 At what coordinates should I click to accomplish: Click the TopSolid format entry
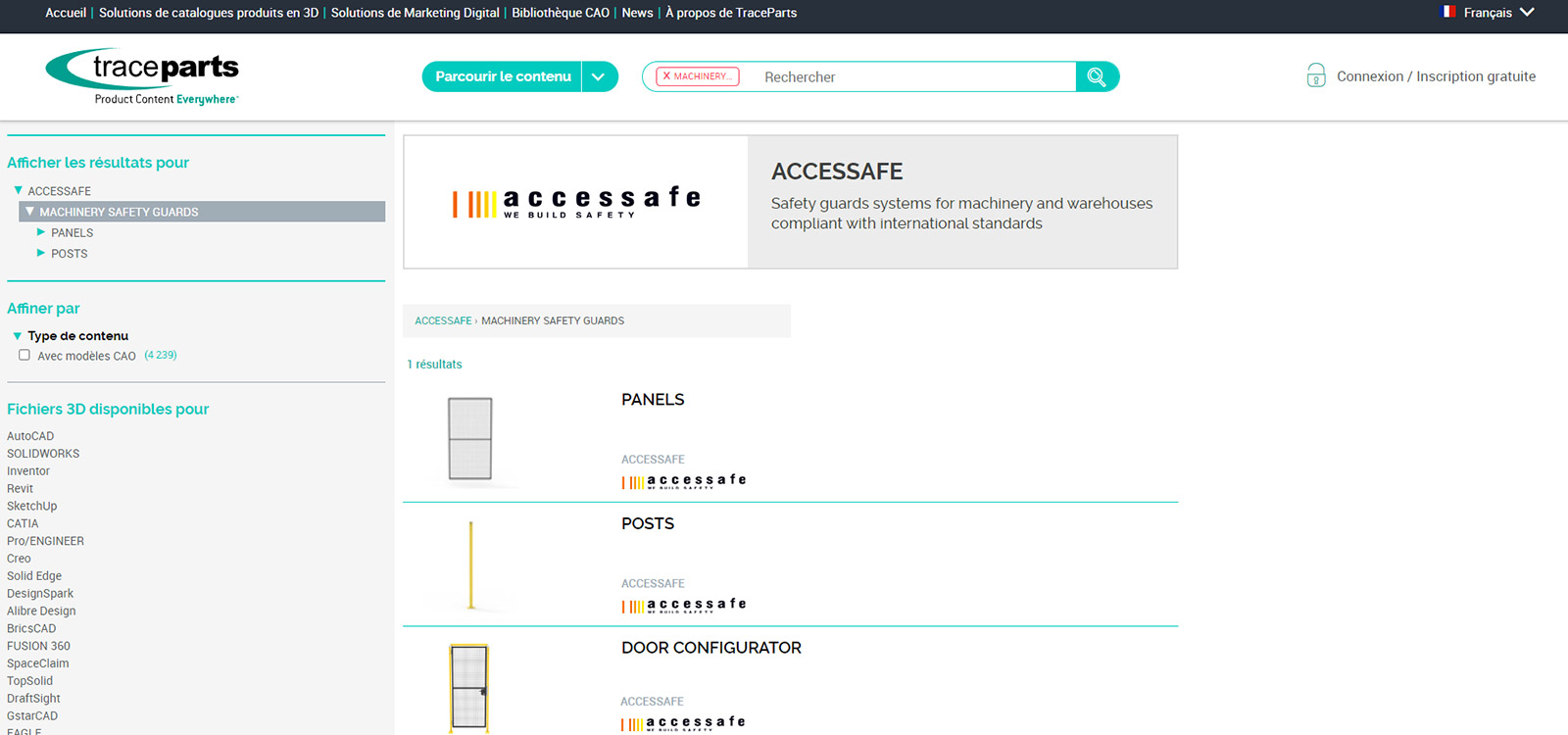30,681
